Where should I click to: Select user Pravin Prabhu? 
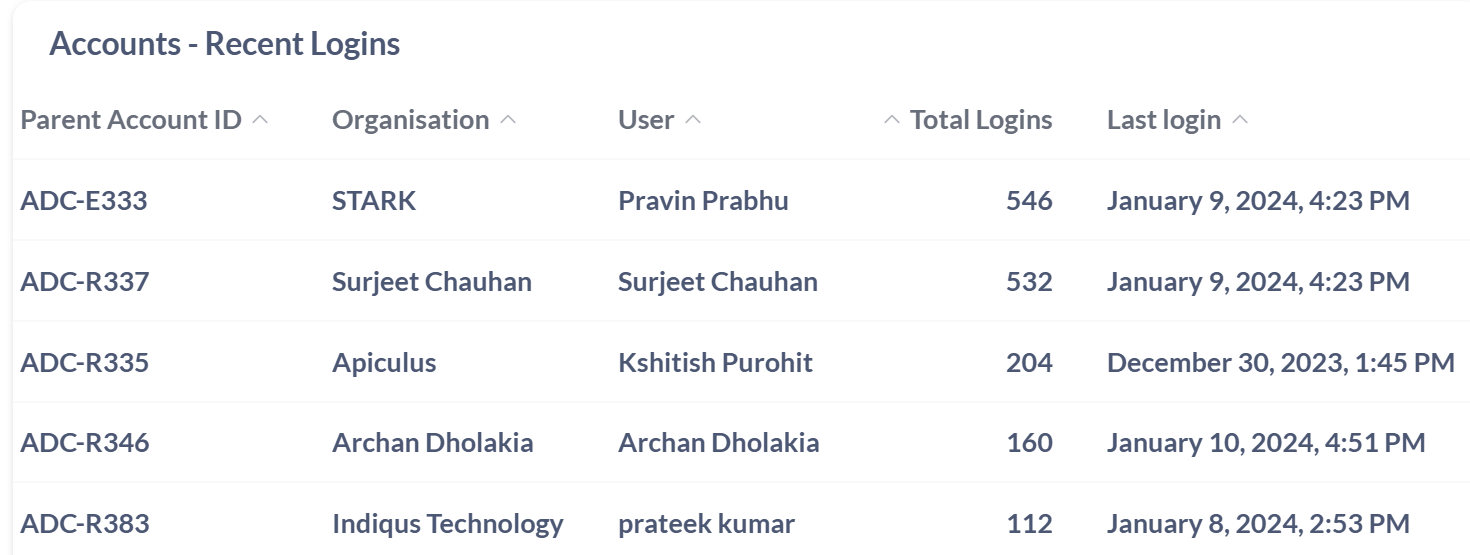coord(703,201)
